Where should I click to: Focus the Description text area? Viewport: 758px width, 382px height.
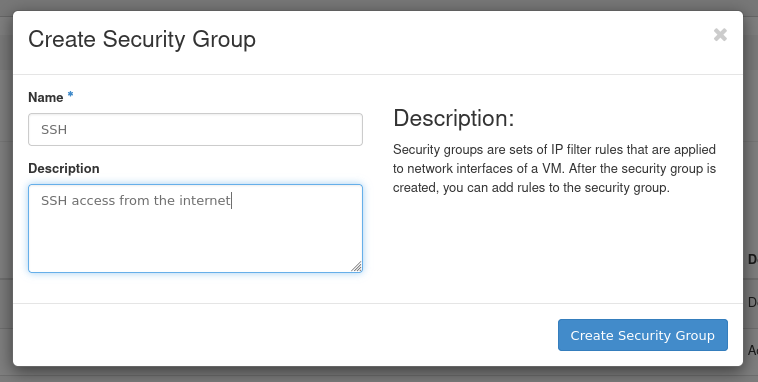tap(195, 228)
